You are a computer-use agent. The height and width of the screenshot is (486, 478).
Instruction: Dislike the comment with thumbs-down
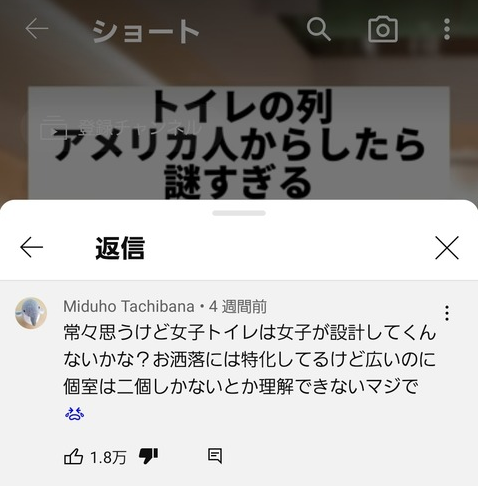(x=148, y=456)
